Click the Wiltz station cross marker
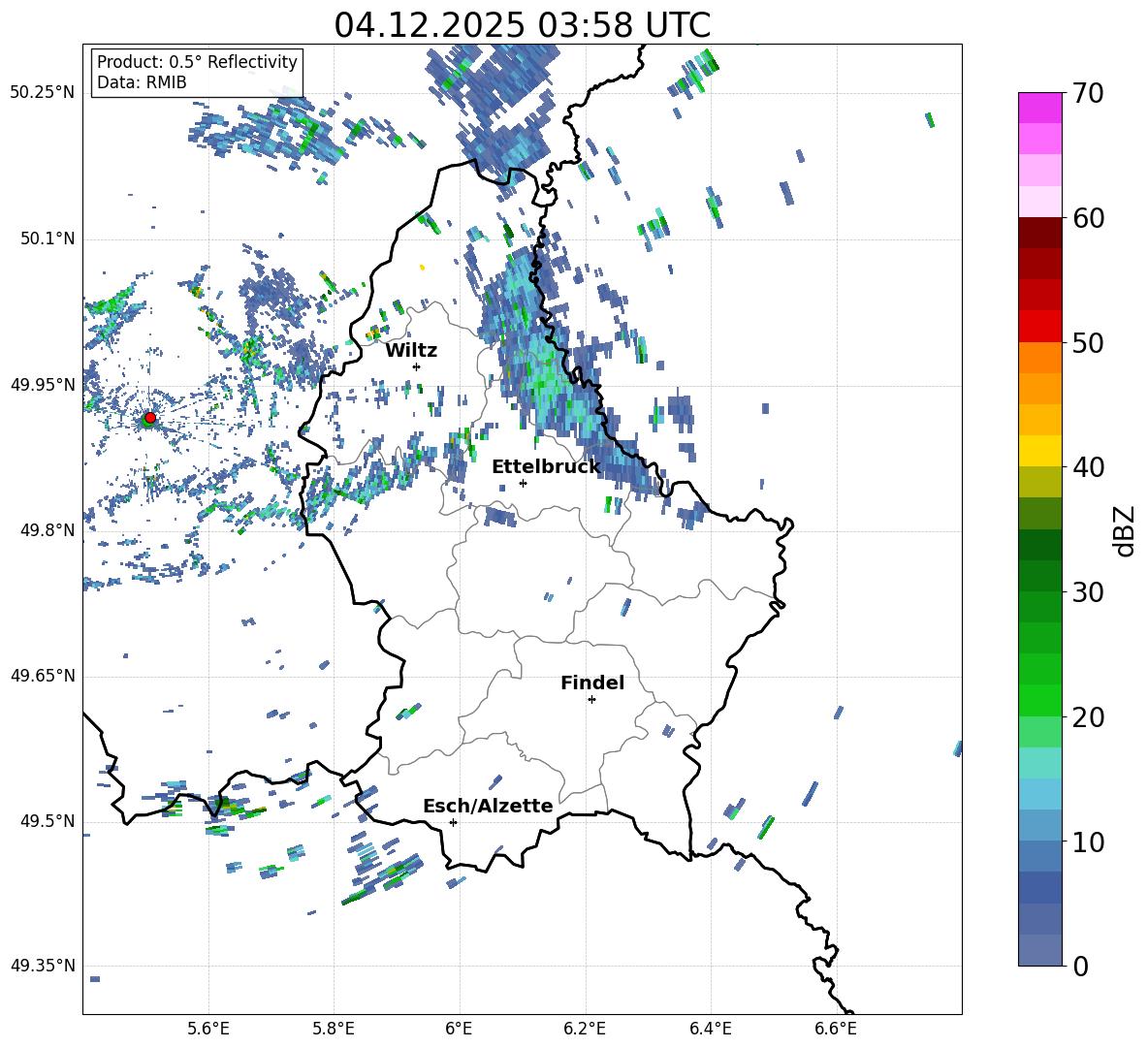This screenshot has height=1048, width=1148. (416, 366)
